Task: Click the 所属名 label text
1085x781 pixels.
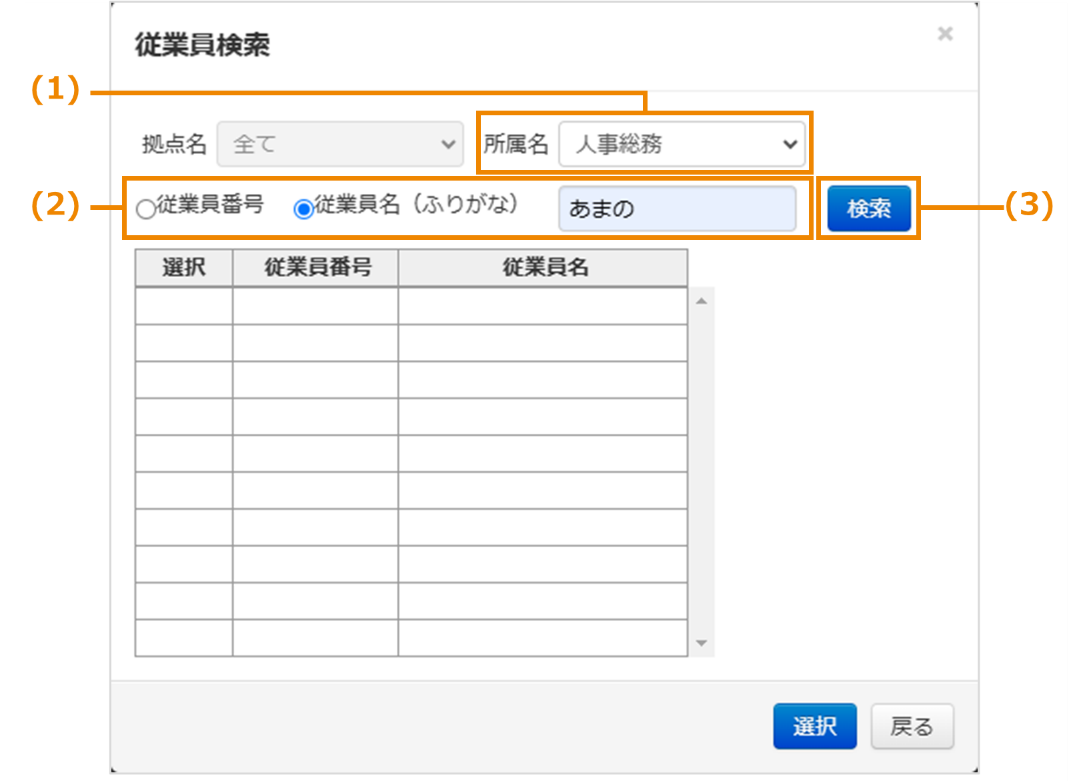Action: pyautogui.click(x=516, y=144)
